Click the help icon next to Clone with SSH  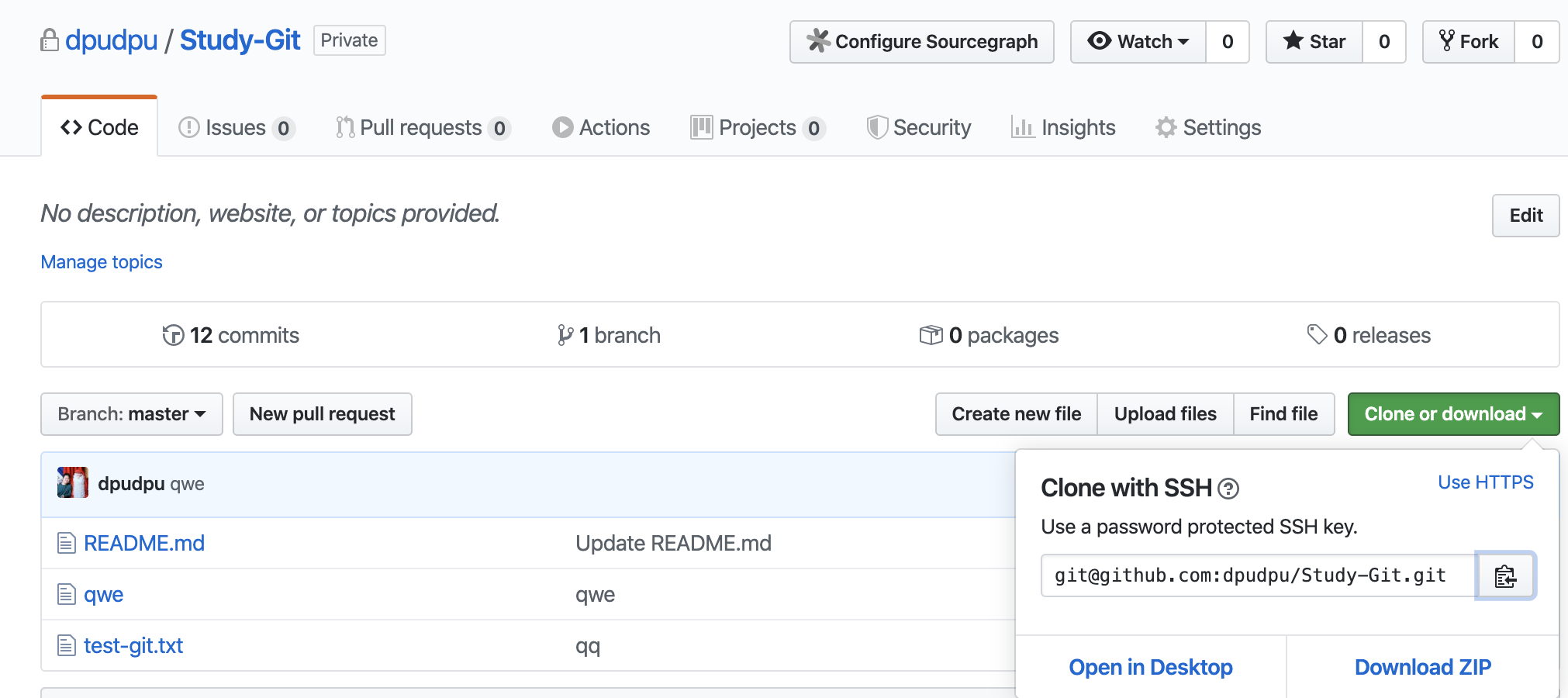pos(1228,489)
